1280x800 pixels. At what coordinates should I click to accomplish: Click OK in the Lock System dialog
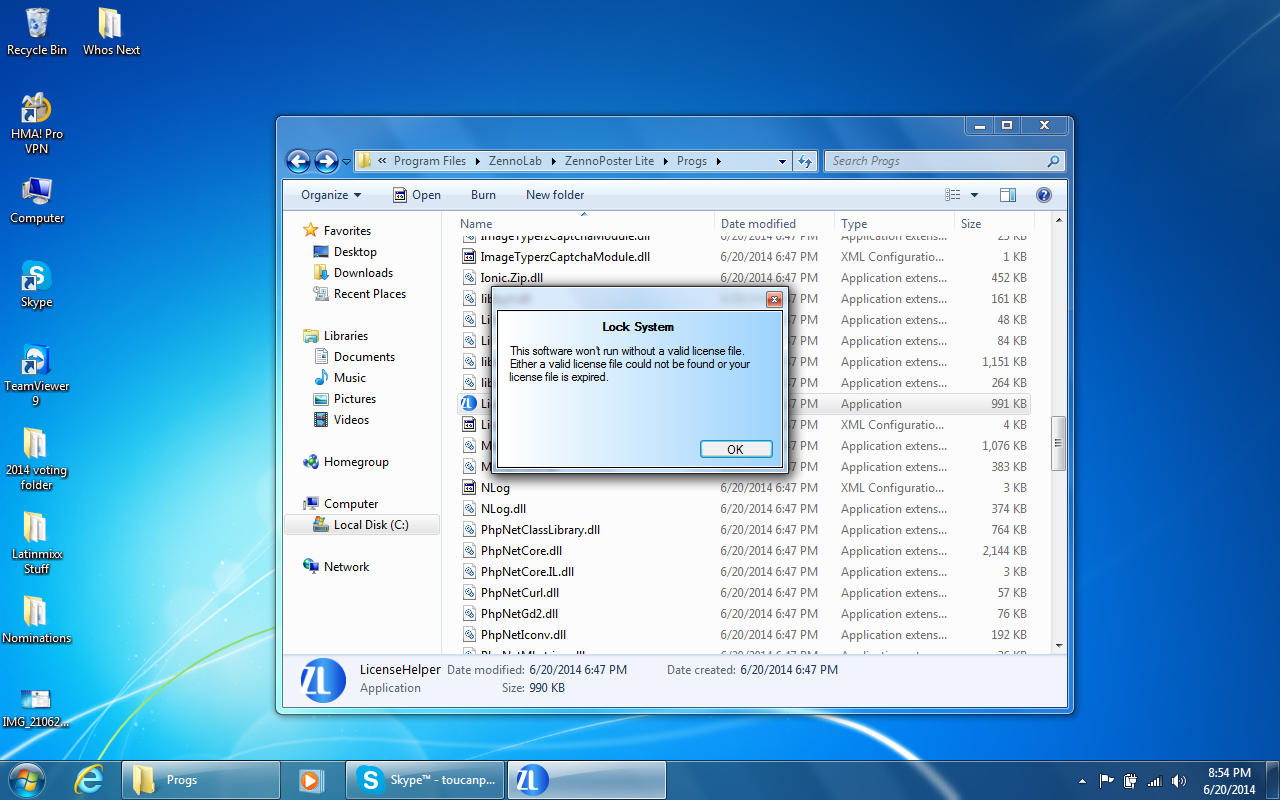click(x=736, y=449)
